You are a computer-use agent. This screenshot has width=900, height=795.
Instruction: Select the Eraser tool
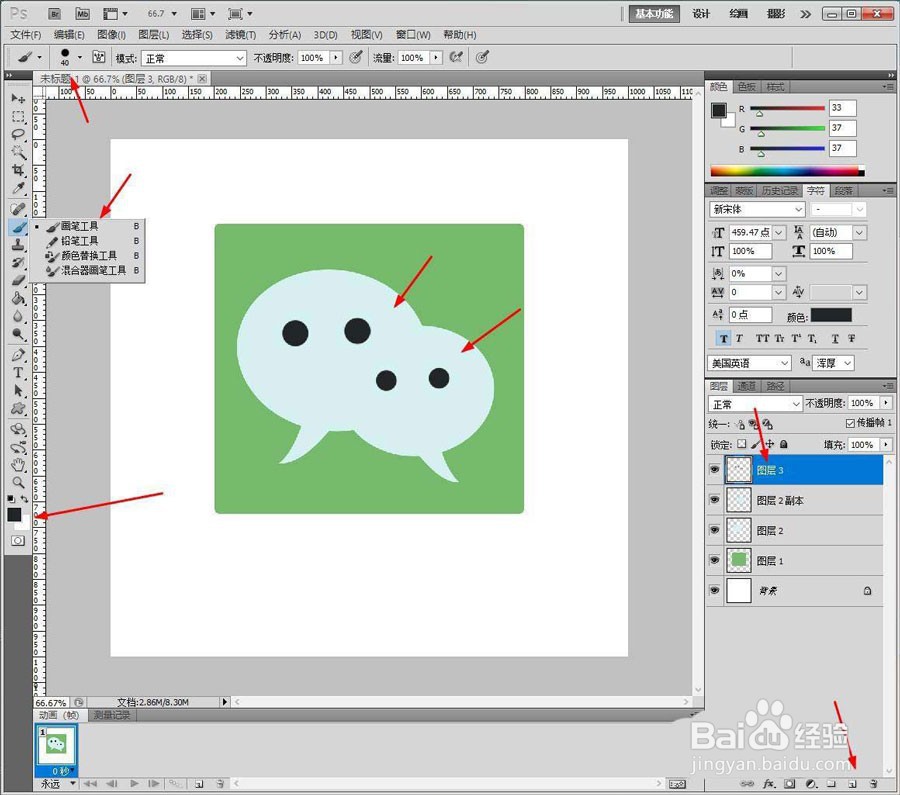[18, 281]
